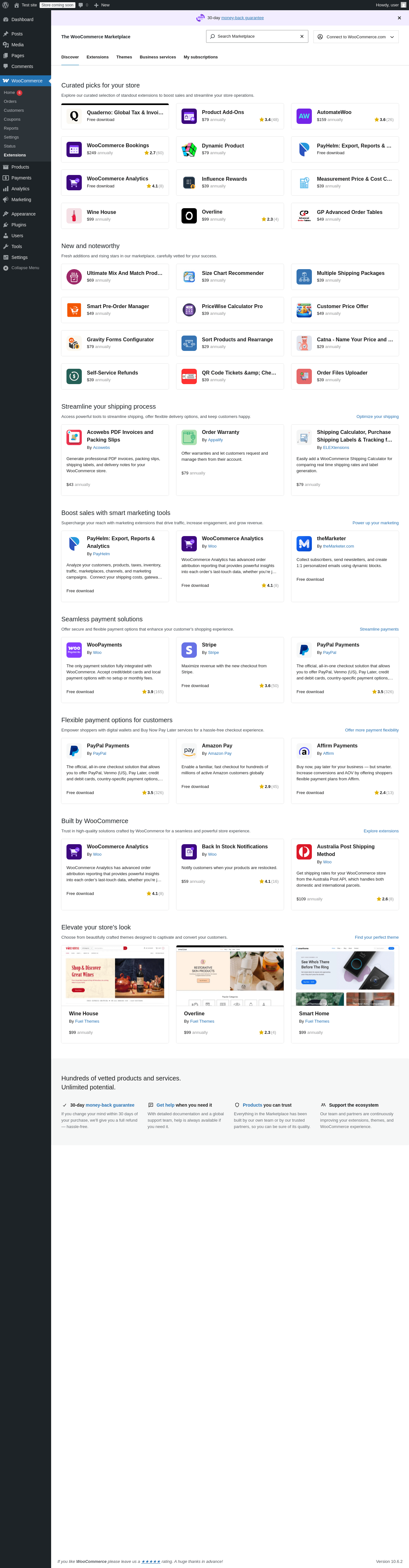409x1568 pixels.
Task: Open the WooCommerce Bookings calendar icon
Action: [74, 149]
